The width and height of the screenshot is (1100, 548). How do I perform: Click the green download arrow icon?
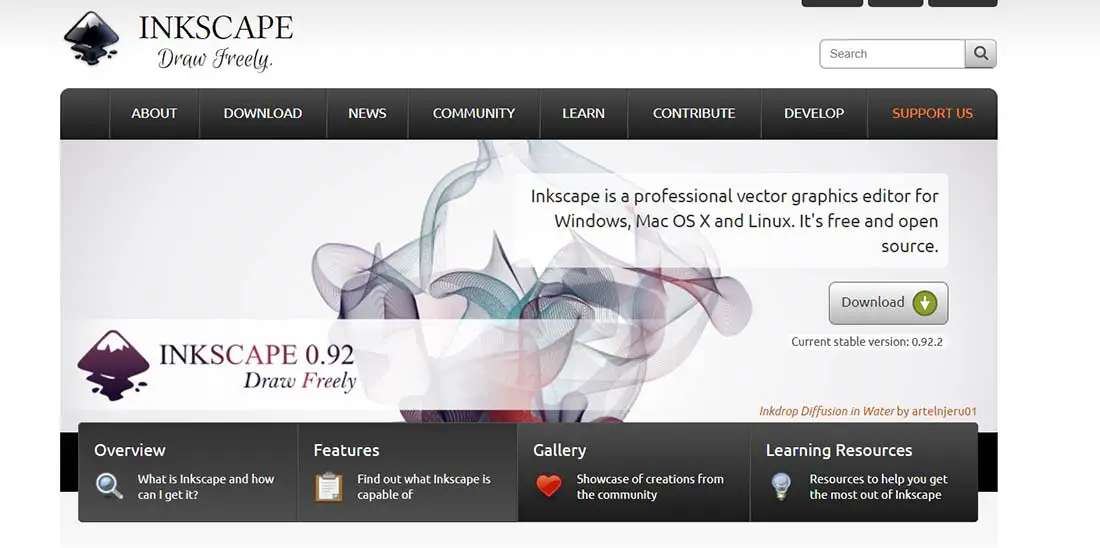[x=925, y=303]
